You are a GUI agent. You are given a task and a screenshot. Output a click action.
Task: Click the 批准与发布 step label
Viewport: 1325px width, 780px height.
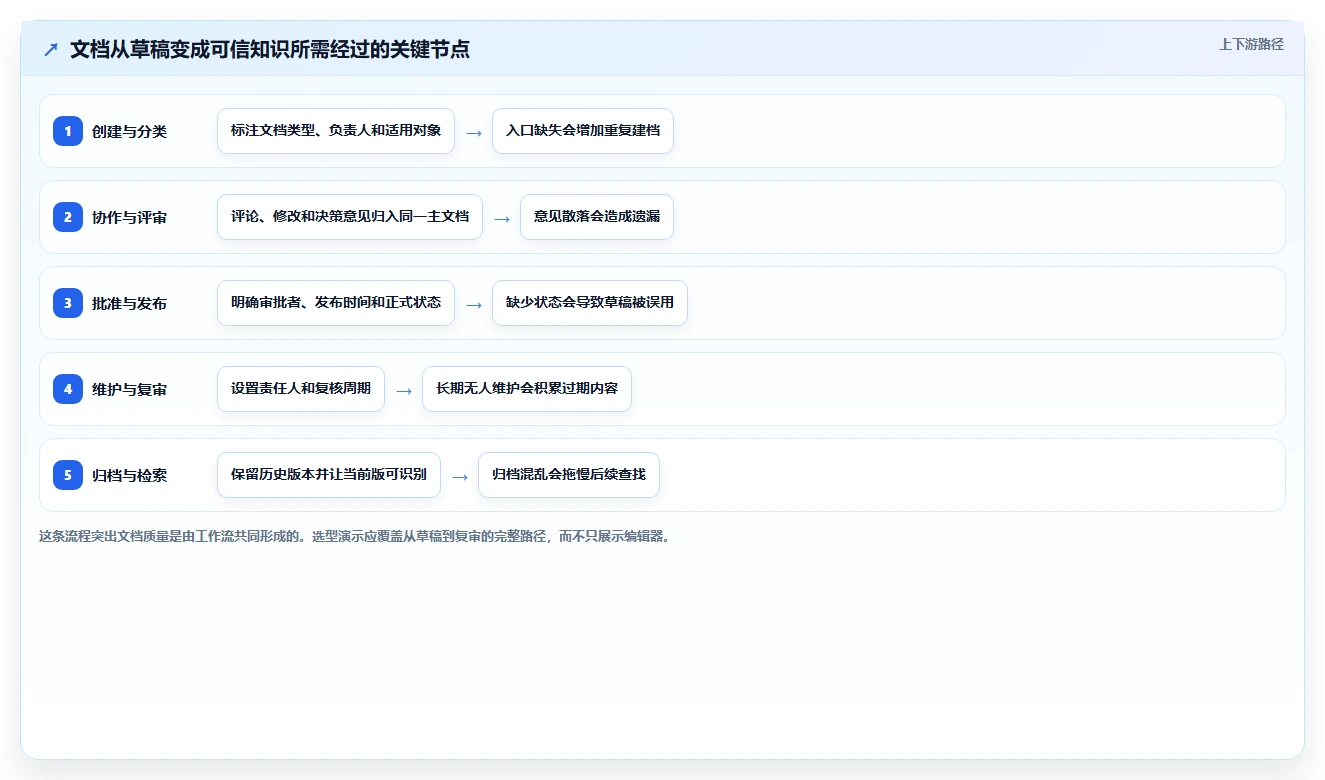pyautogui.click(x=129, y=303)
